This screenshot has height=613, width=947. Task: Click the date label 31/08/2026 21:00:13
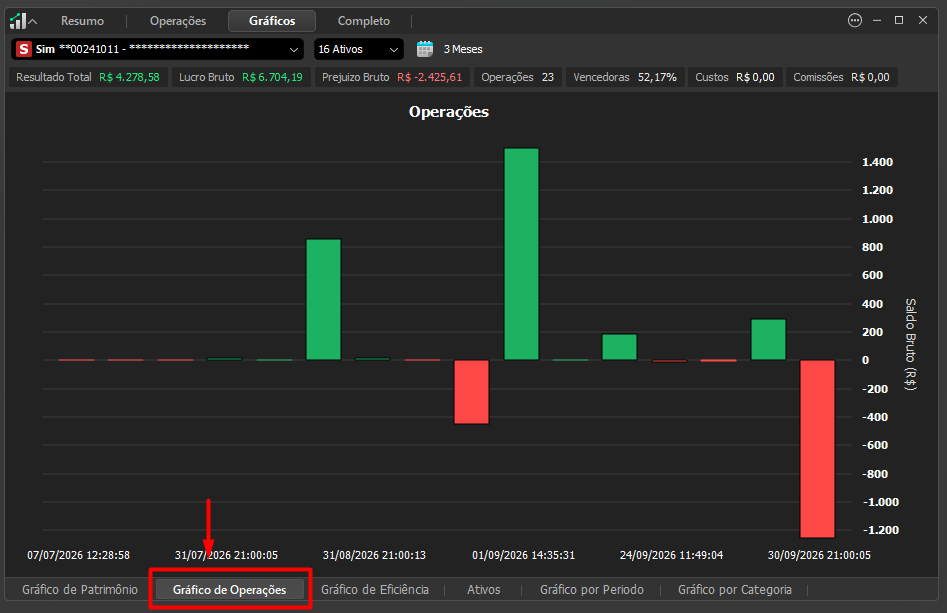coord(374,555)
